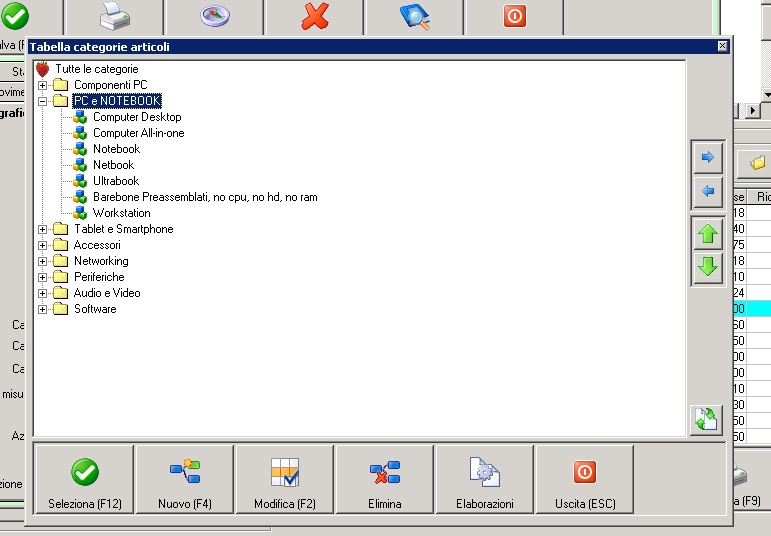771x536 pixels.
Task: Click the yellow folder icon in background window
Action: 758,162
